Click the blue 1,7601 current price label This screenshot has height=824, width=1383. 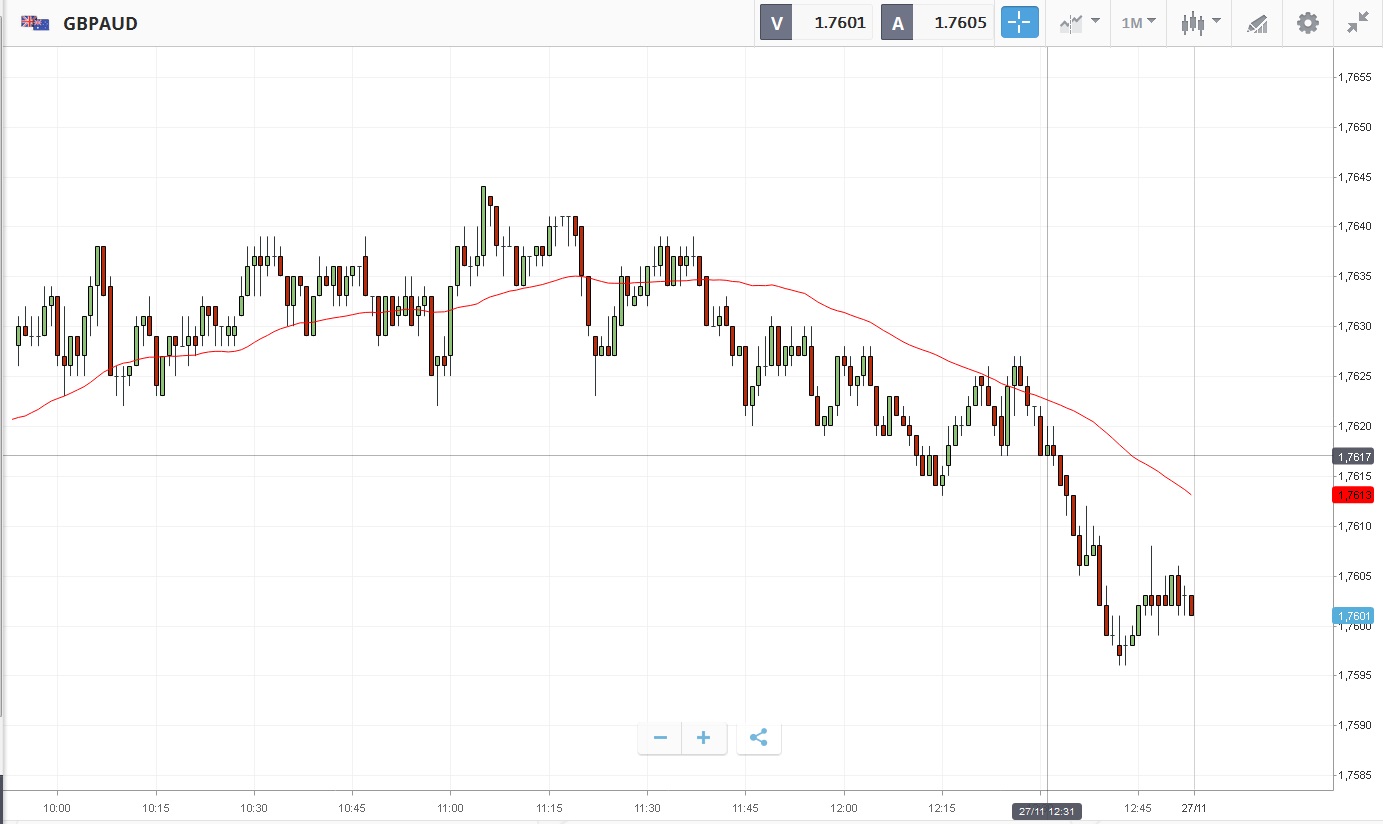click(1353, 616)
